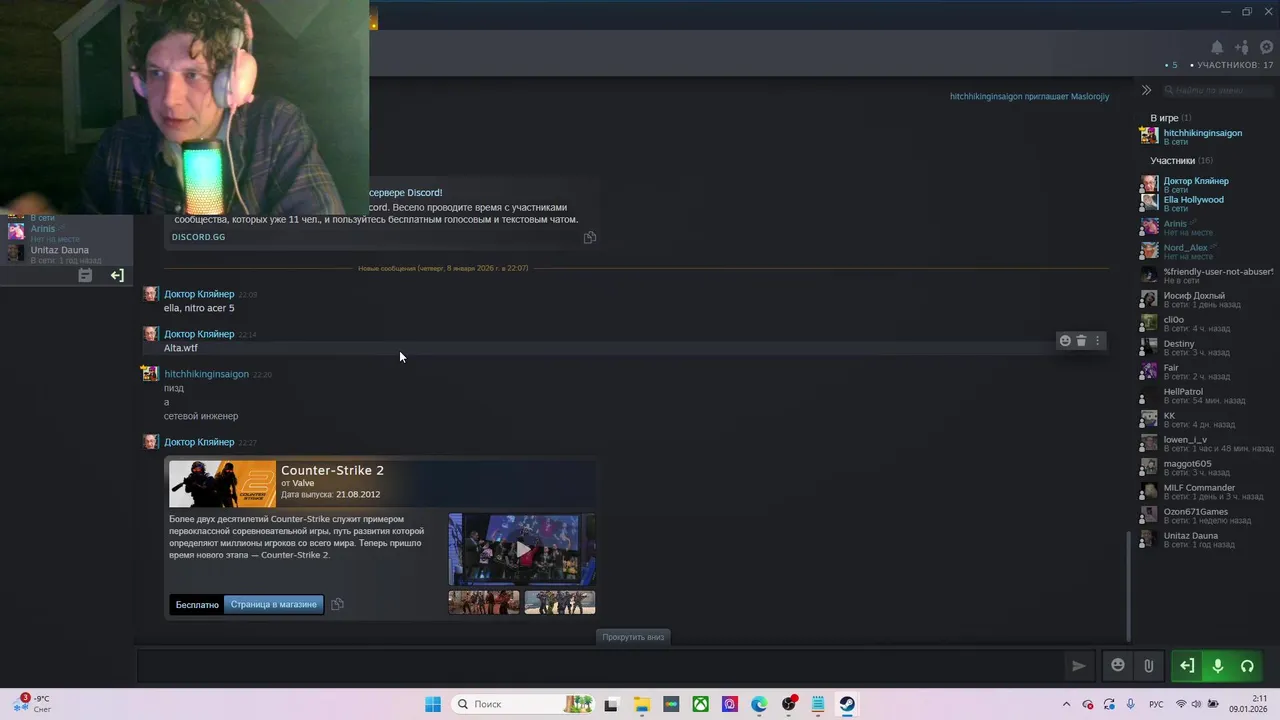Viewport: 1280px width, 720px height.
Task: Open OBS Studio from the taskbar
Action: point(789,704)
